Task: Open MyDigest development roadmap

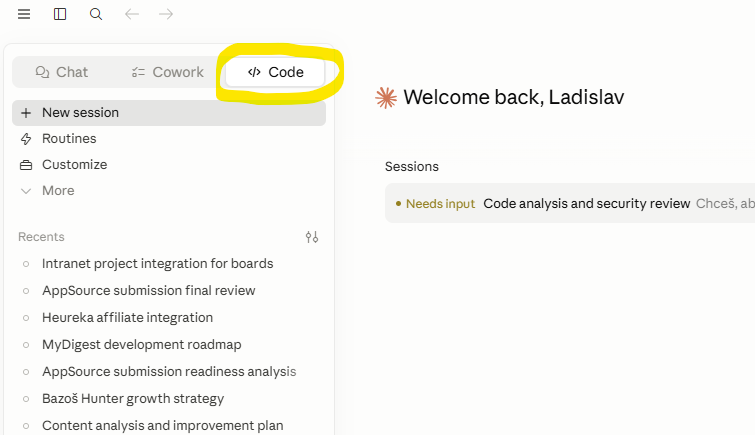Action: tap(142, 344)
